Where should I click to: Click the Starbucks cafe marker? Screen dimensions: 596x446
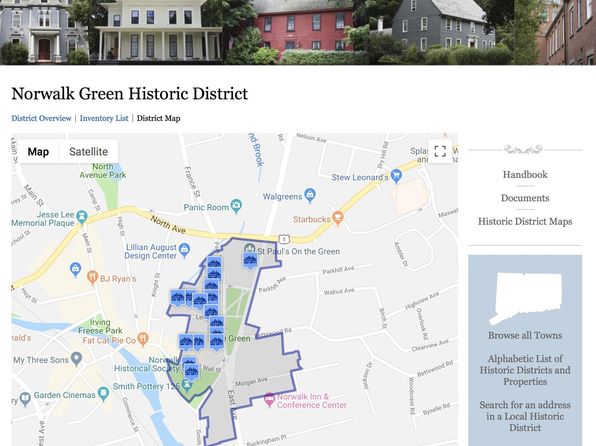point(338,218)
